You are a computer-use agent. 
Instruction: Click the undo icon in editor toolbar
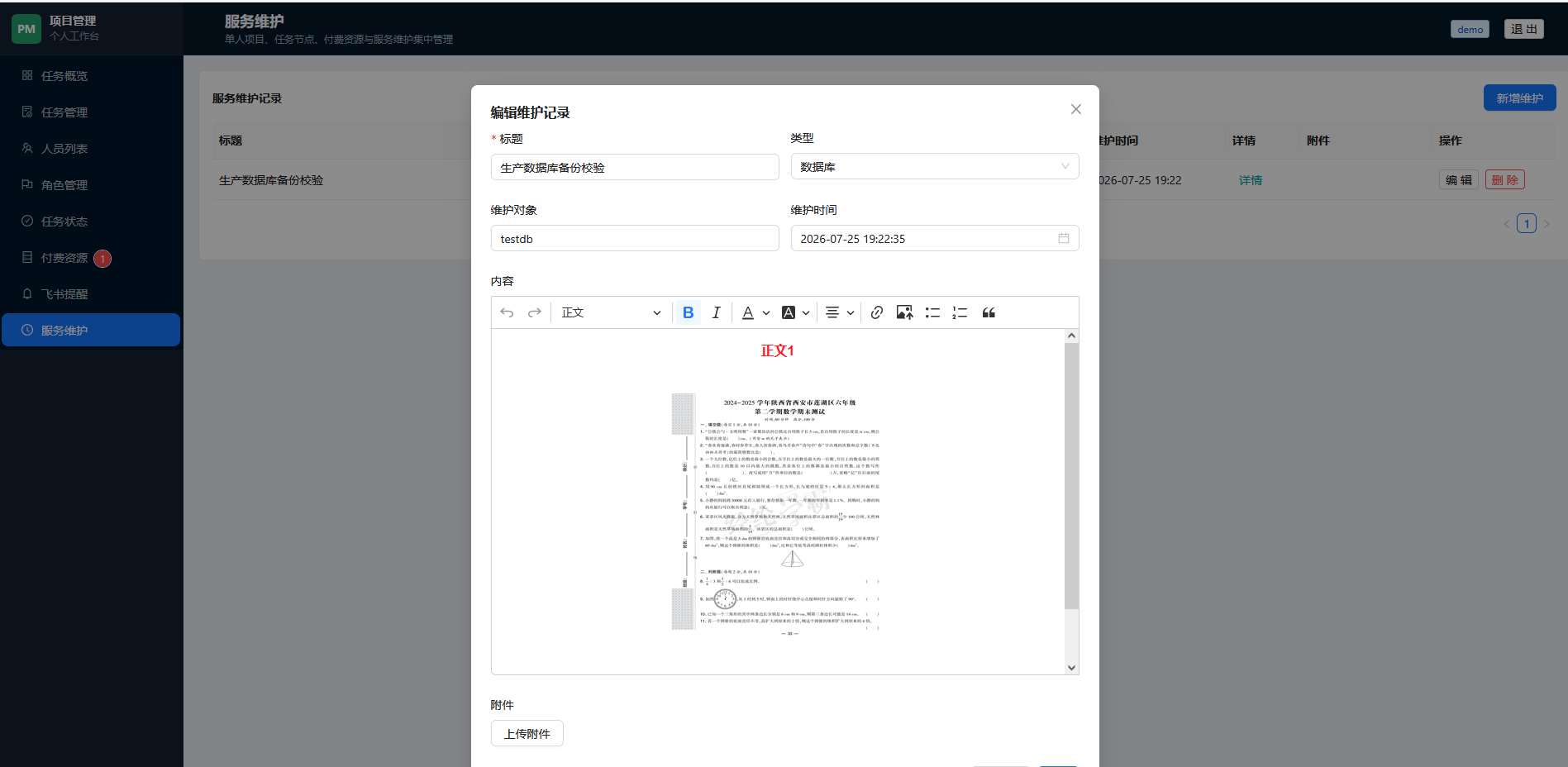507,312
